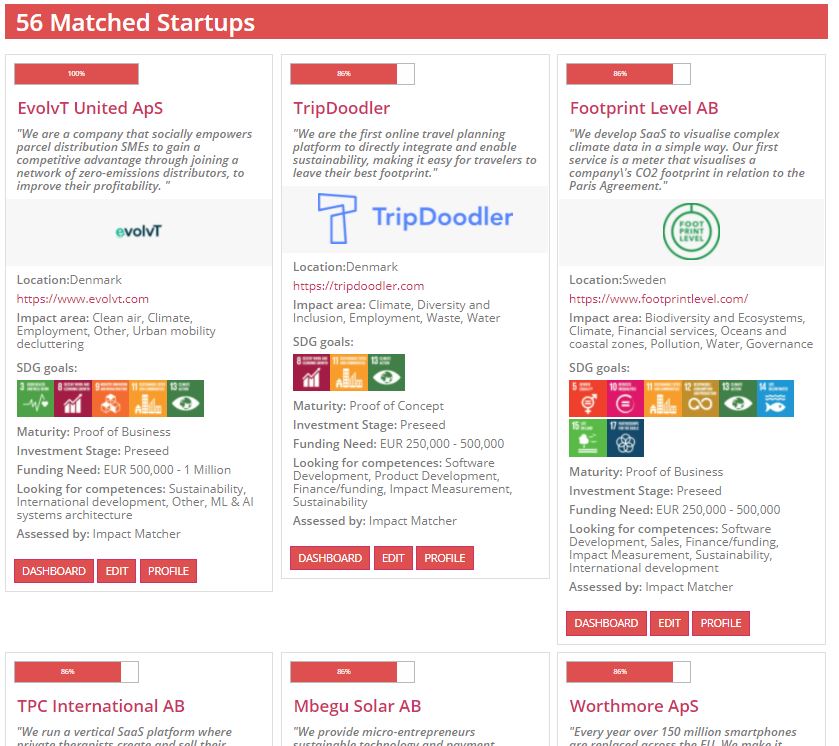Click SDG 3 Good Health icon in EvolvT card
839x746 pixels.
(35, 399)
